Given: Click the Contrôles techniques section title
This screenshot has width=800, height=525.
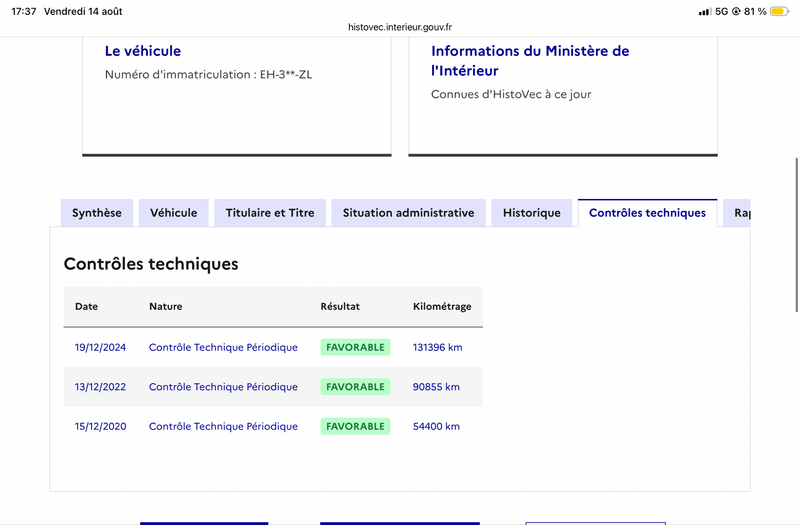Looking at the screenshot, I should pyautogui.click(x=151, y=264).
